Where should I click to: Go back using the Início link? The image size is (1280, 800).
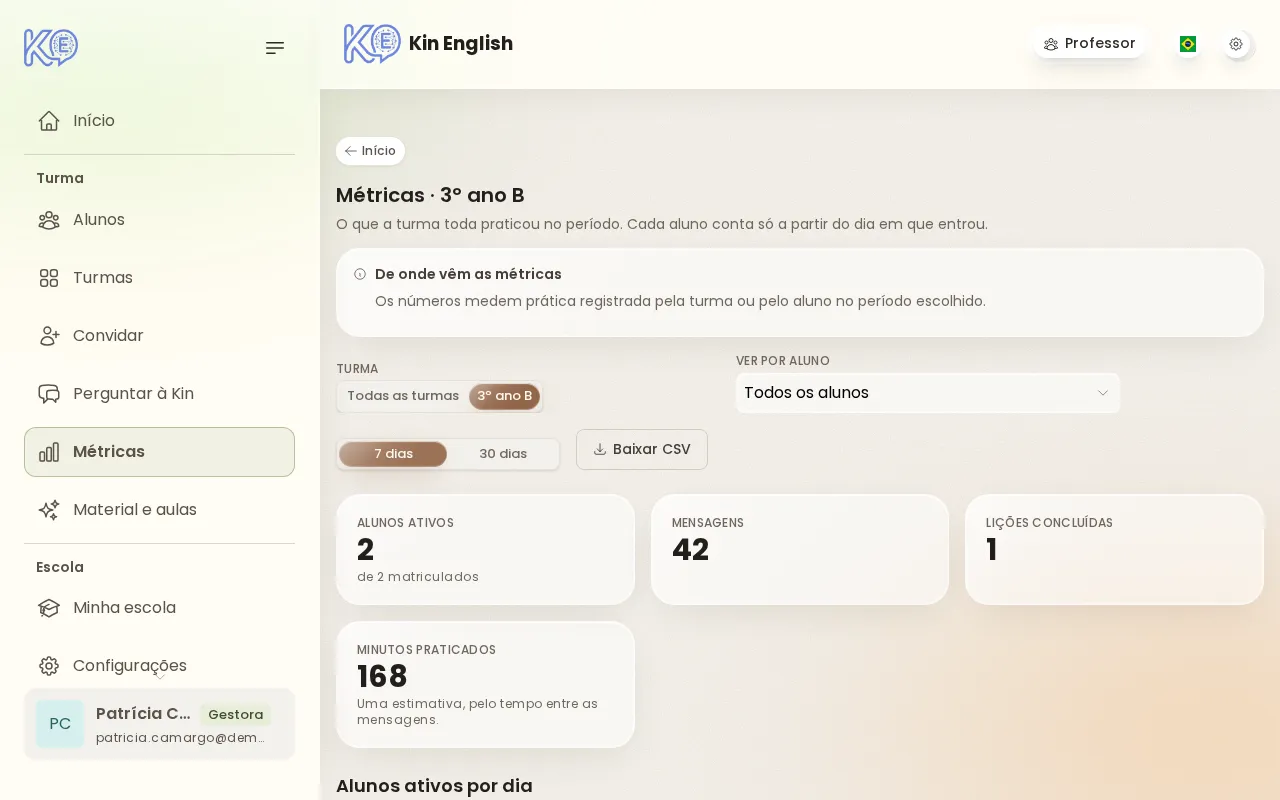click(370, 151)
